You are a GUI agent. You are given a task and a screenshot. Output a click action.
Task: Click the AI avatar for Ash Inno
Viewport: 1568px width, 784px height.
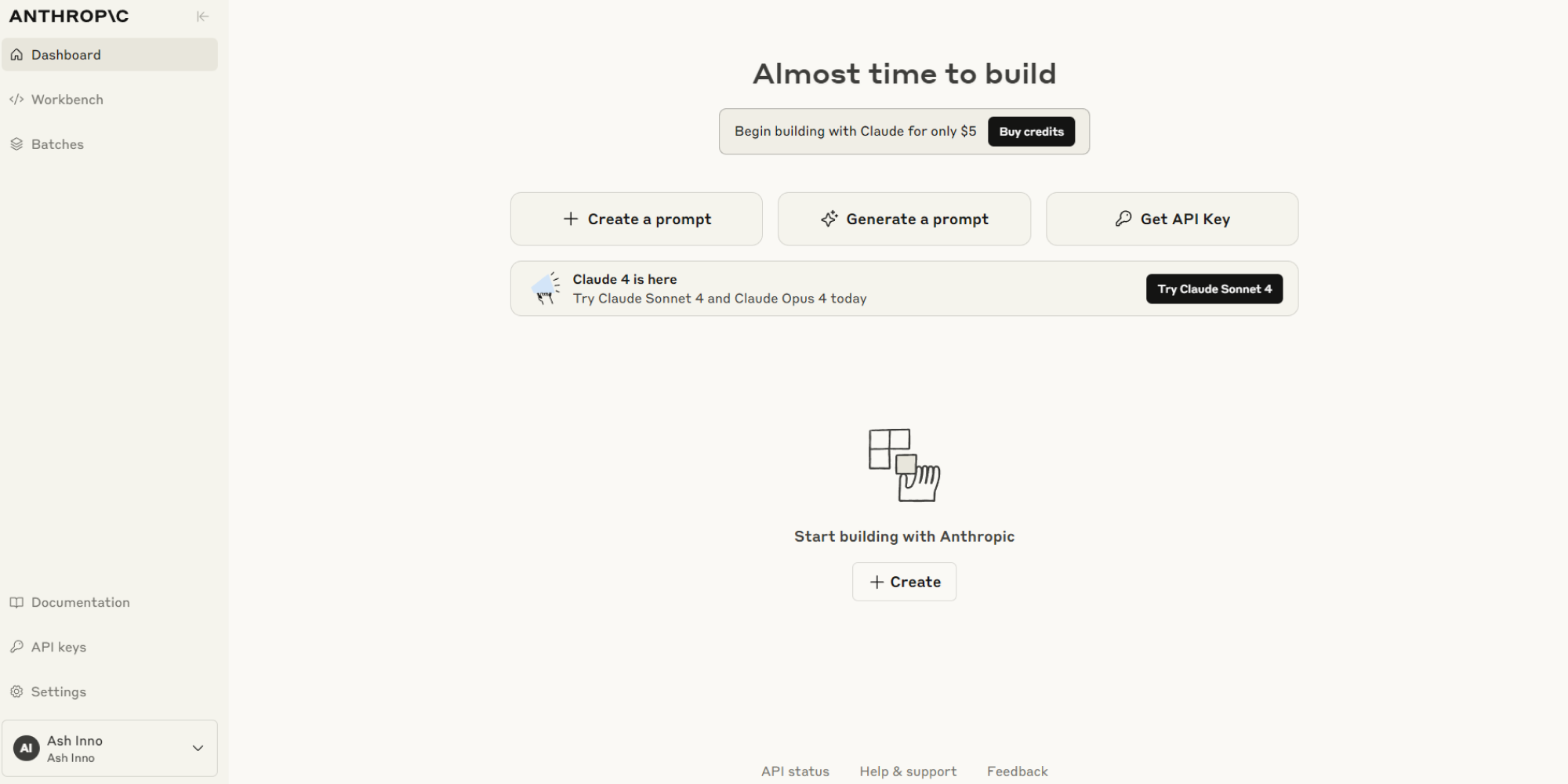(x=27, y=748)
